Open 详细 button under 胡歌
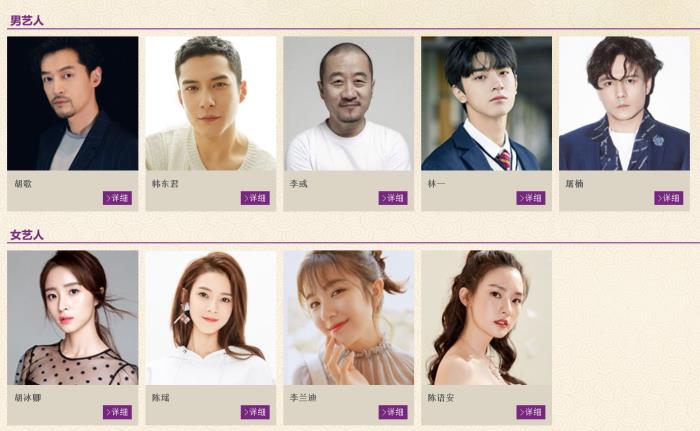This screenshot has width=700, height=431. pos(117,198)
